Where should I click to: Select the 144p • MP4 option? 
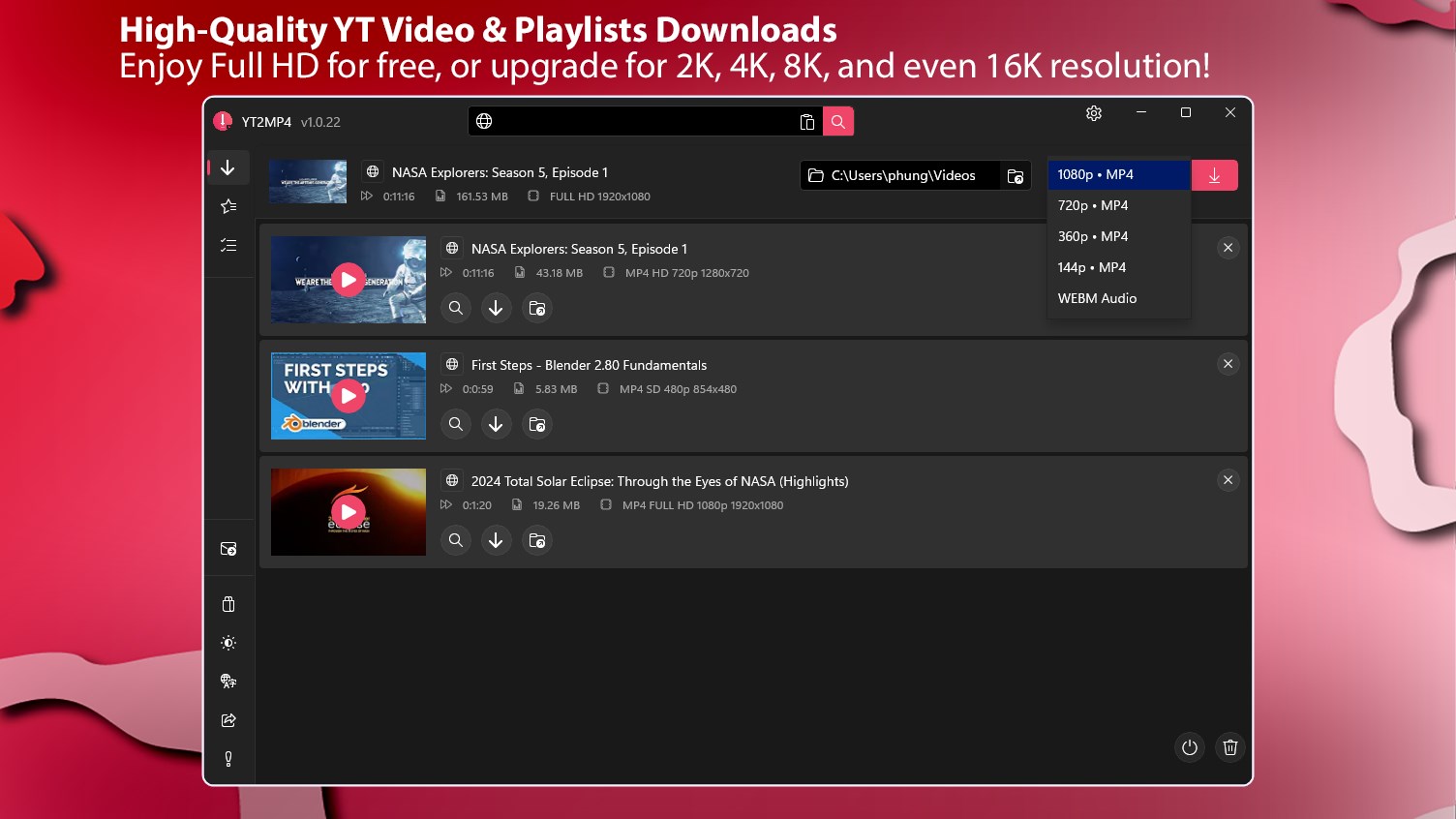coord(1119,267)
